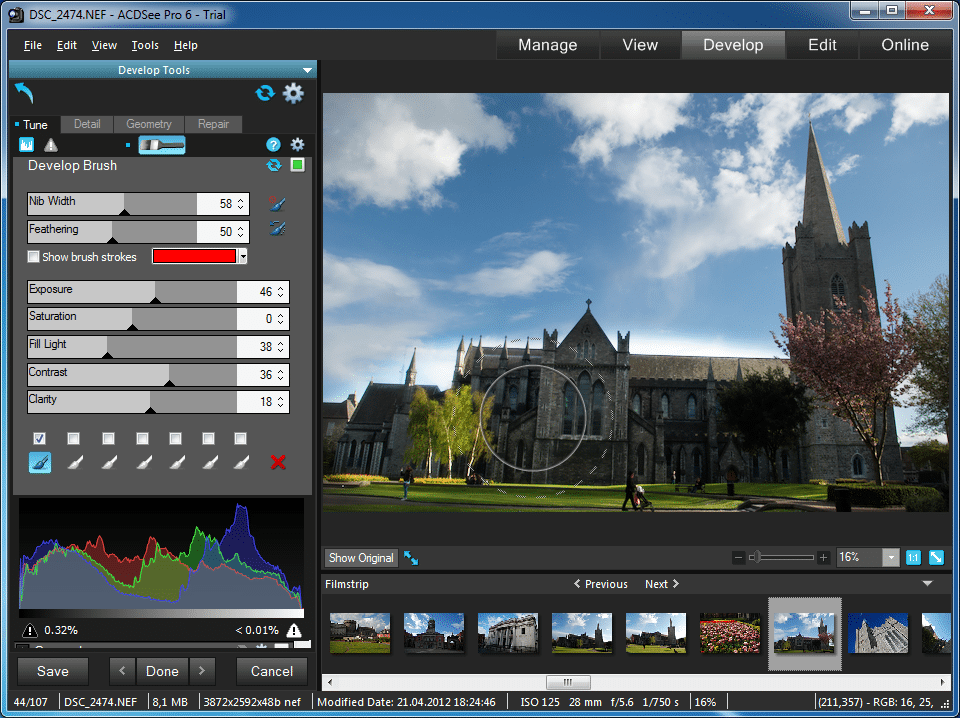Click the small gear next to the help icon
This screenshot has width=960, height=718.
pos(297,144)
